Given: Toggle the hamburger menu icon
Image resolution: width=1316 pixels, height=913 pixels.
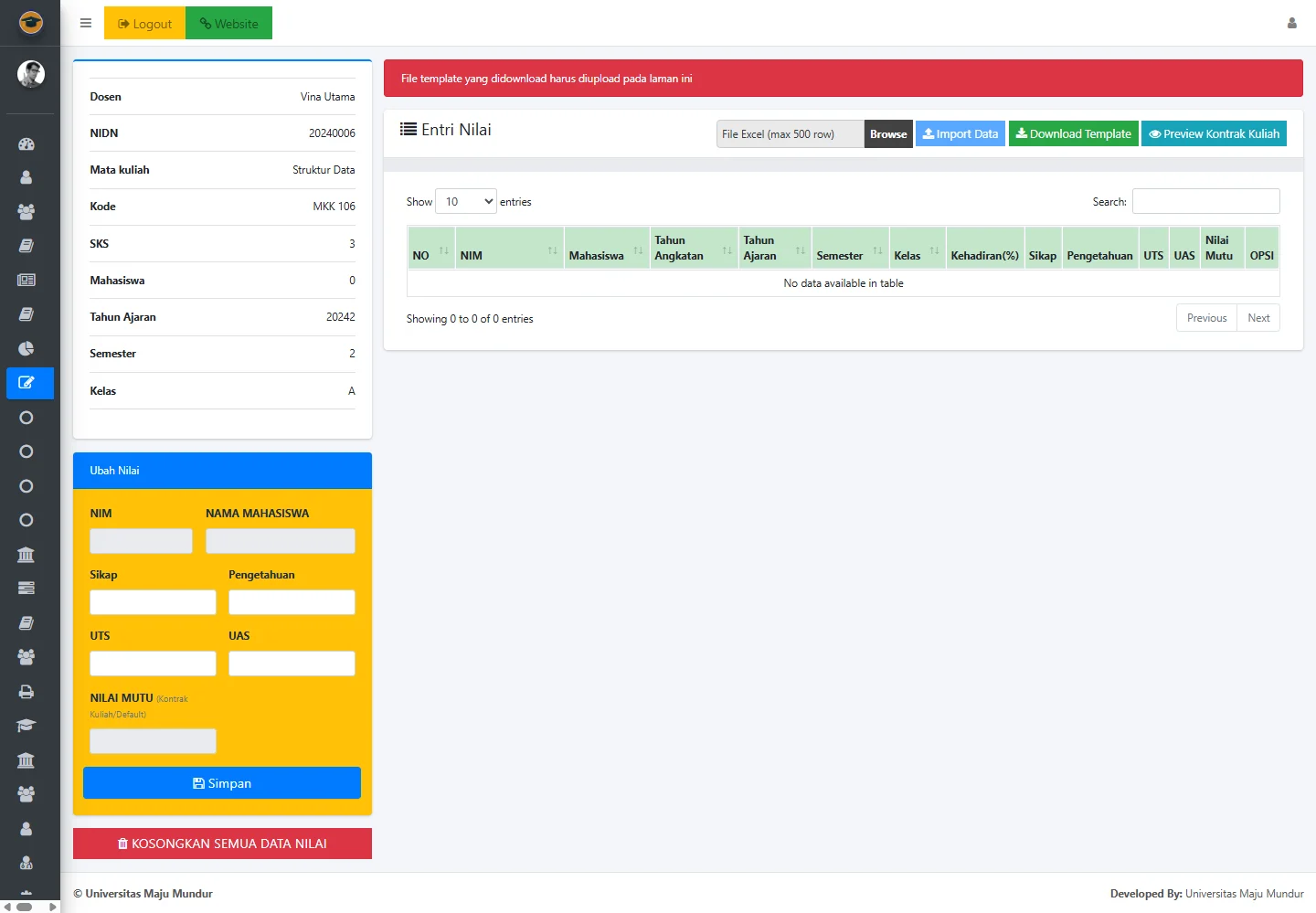Looking at the screenshot, I should pos(86,24).
